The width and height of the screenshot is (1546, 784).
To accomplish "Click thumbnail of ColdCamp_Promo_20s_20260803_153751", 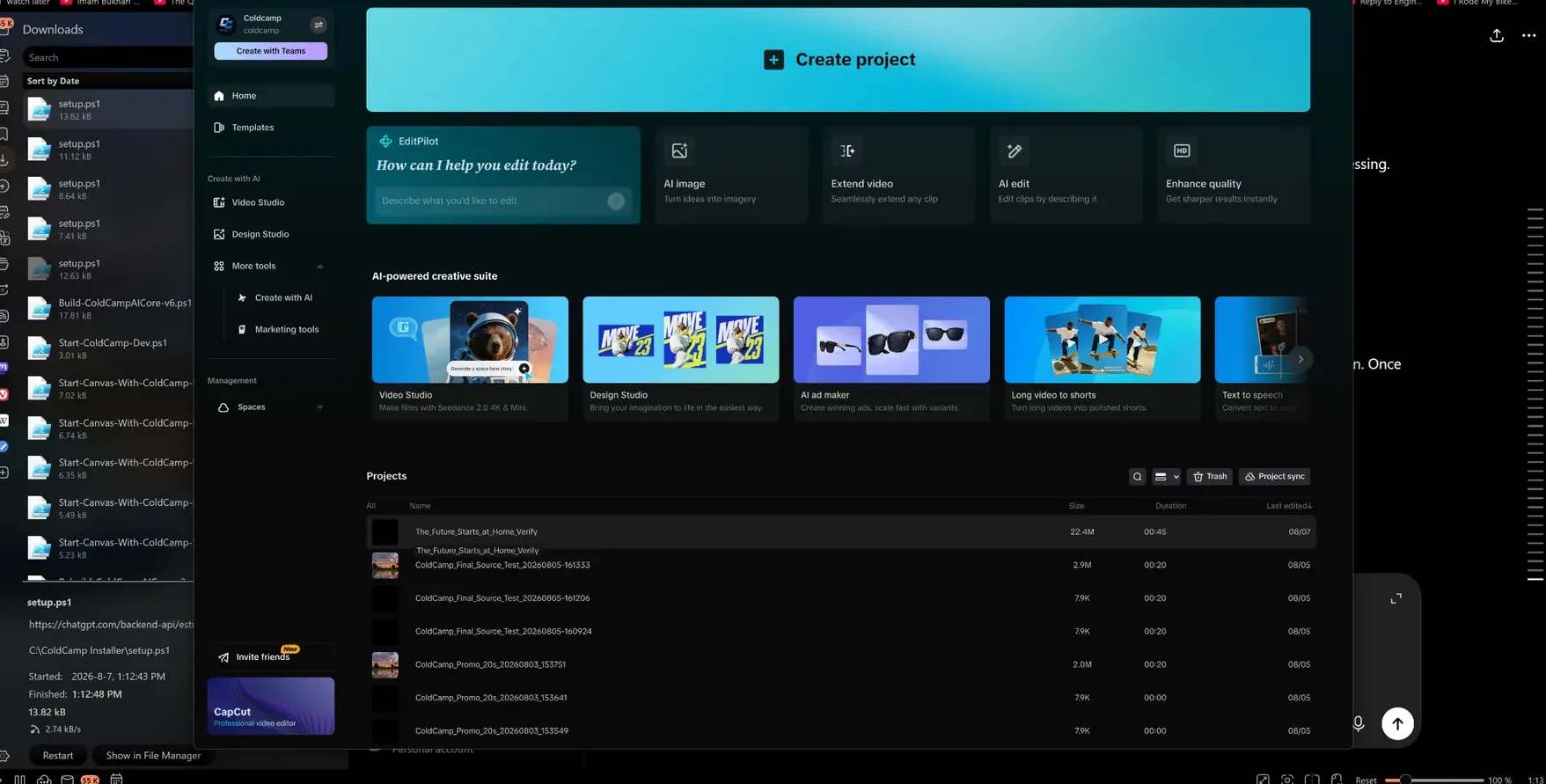I will (385, 664).
